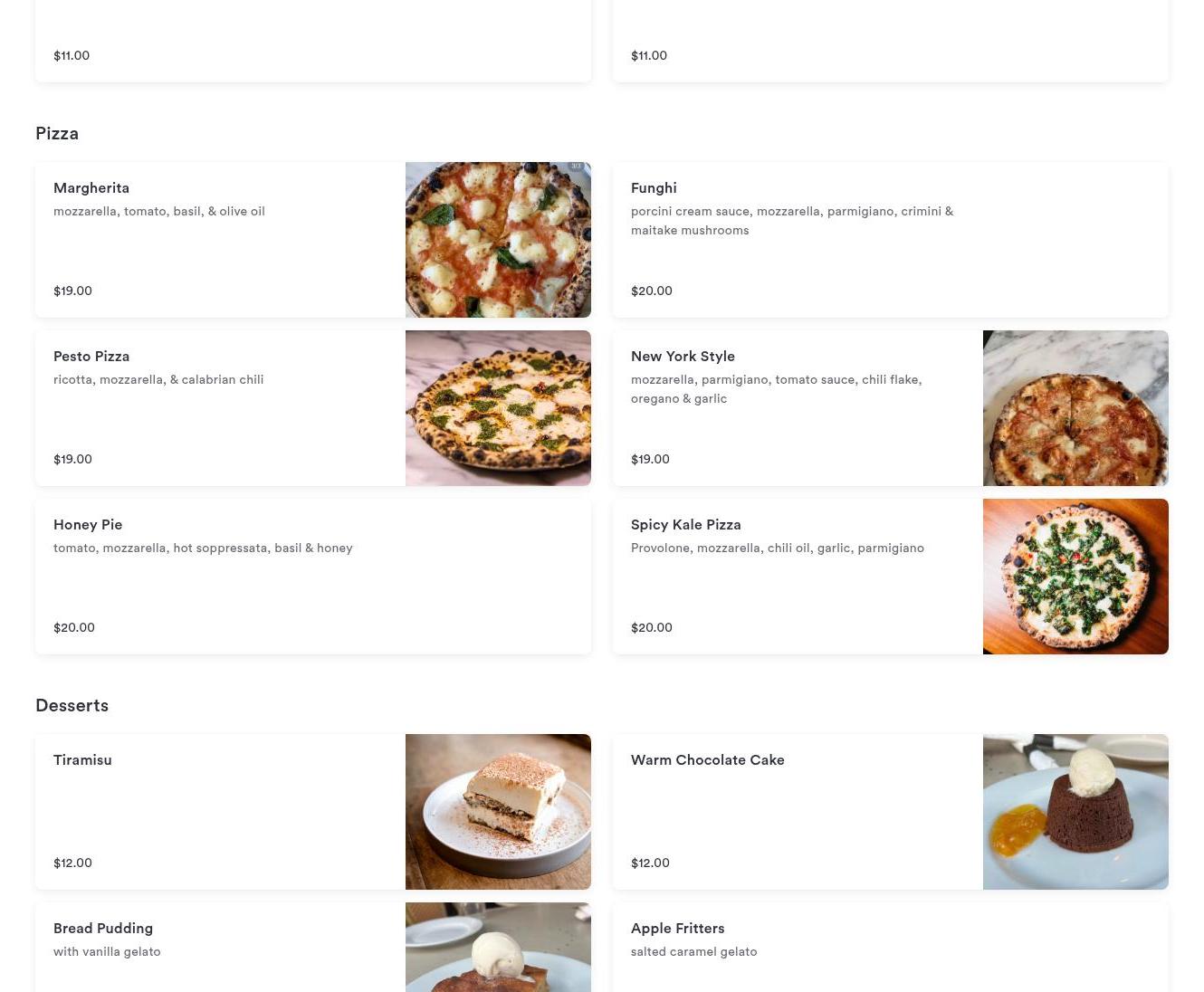Open the Pesto Pizza photo

pyautogui.click(x=498, y=408)
